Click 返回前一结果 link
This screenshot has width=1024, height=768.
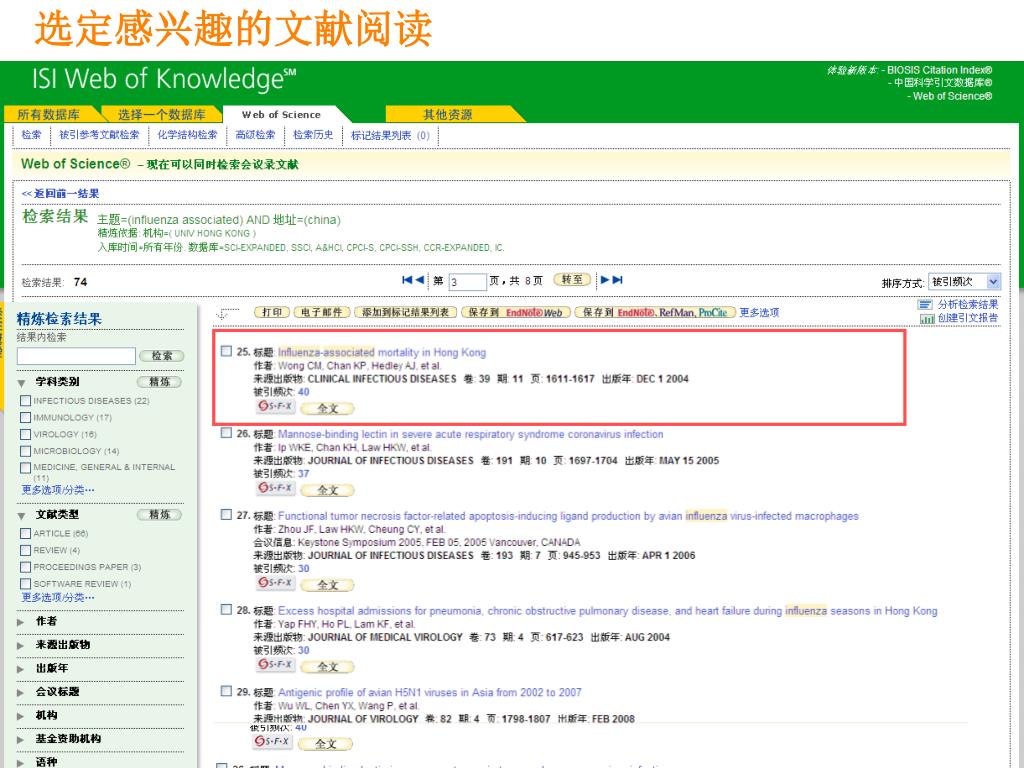[x=60, y=193]
